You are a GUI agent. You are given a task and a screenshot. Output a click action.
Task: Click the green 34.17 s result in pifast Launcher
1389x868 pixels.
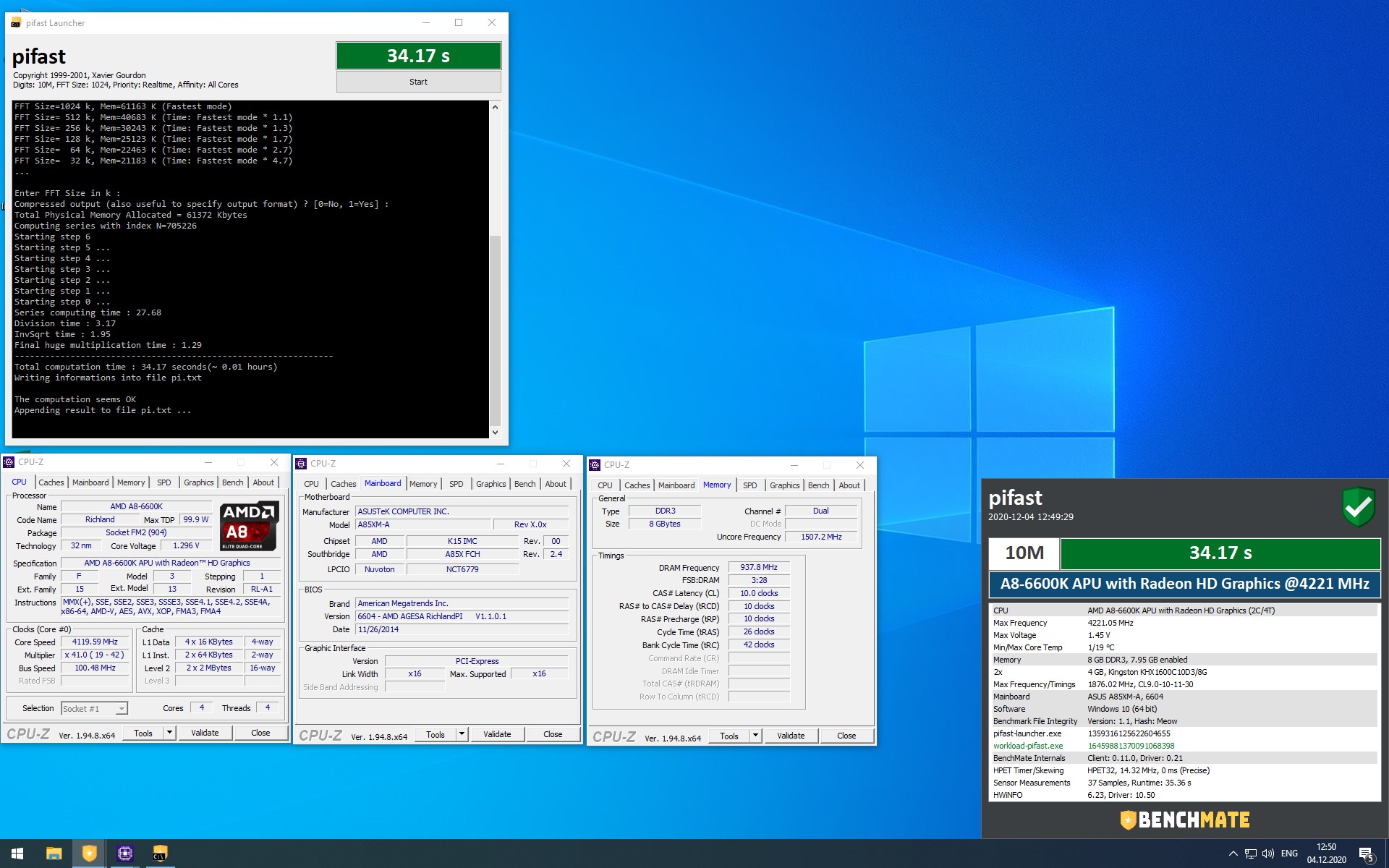click(418, 56)
